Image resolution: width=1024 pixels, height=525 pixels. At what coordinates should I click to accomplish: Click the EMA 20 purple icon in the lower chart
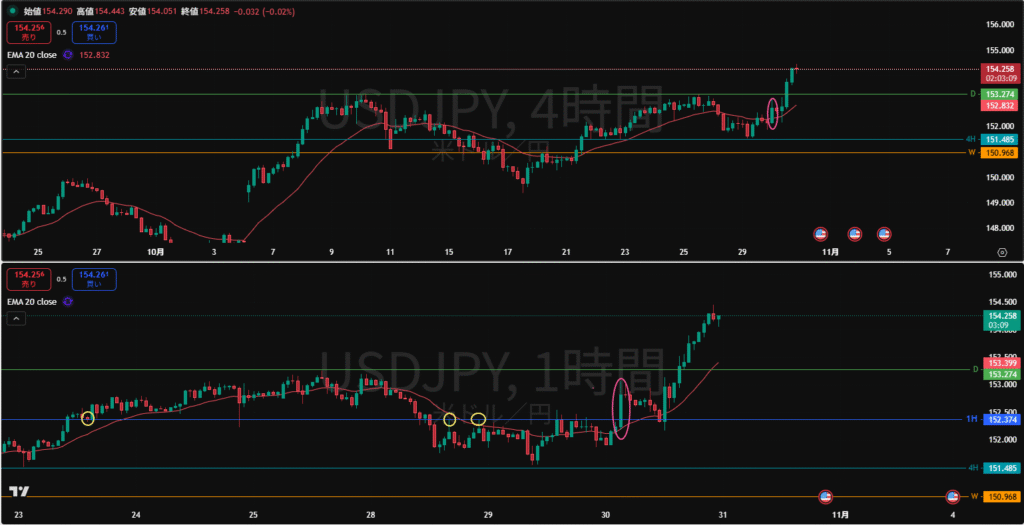point(67,301)
